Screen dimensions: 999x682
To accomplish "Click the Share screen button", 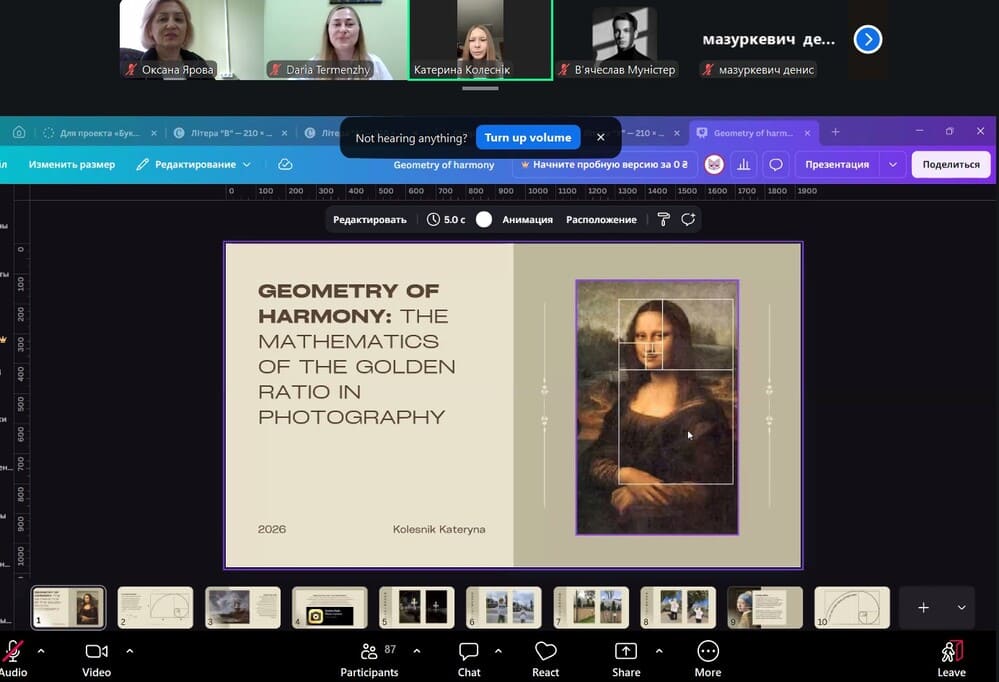I will tap(626, 658).
